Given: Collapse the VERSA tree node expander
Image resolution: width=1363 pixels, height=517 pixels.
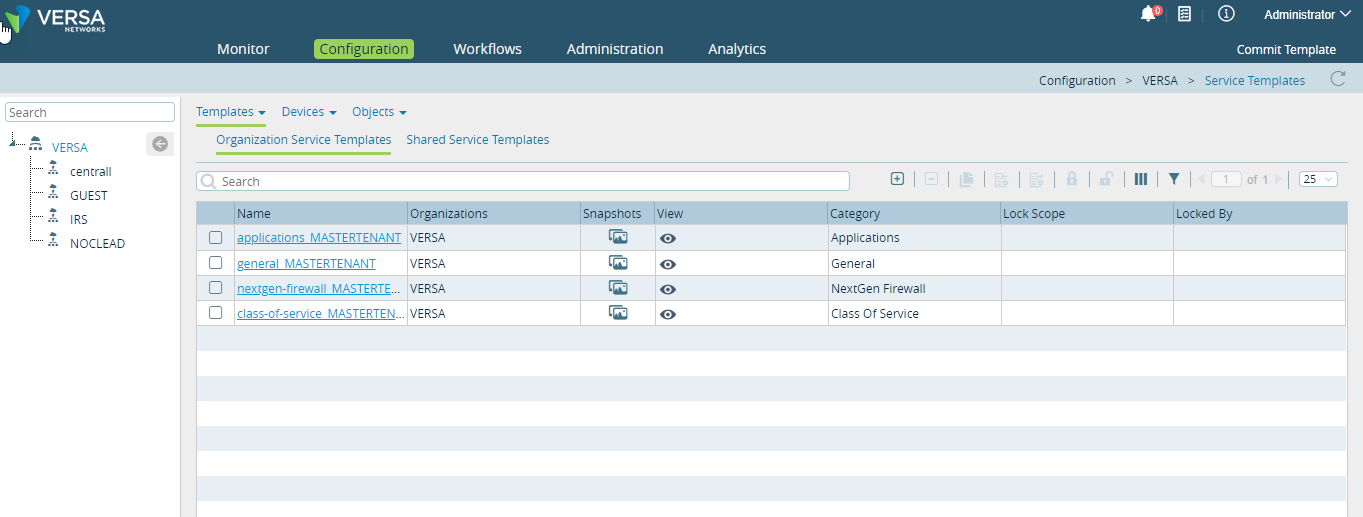Looking at the screenshot, I should [14, 142].
